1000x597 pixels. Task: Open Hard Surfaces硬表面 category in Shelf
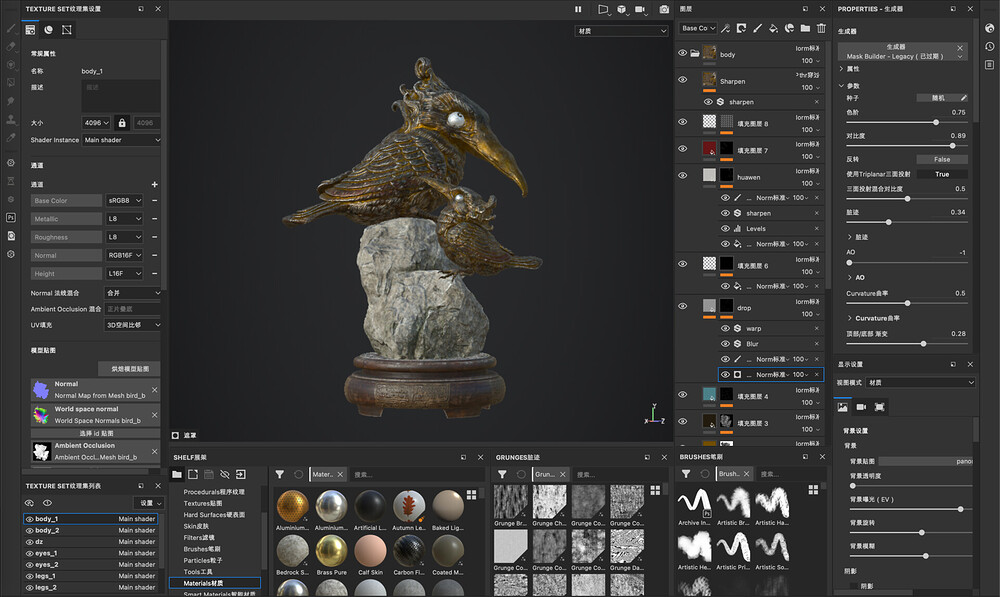pos(214,515)
